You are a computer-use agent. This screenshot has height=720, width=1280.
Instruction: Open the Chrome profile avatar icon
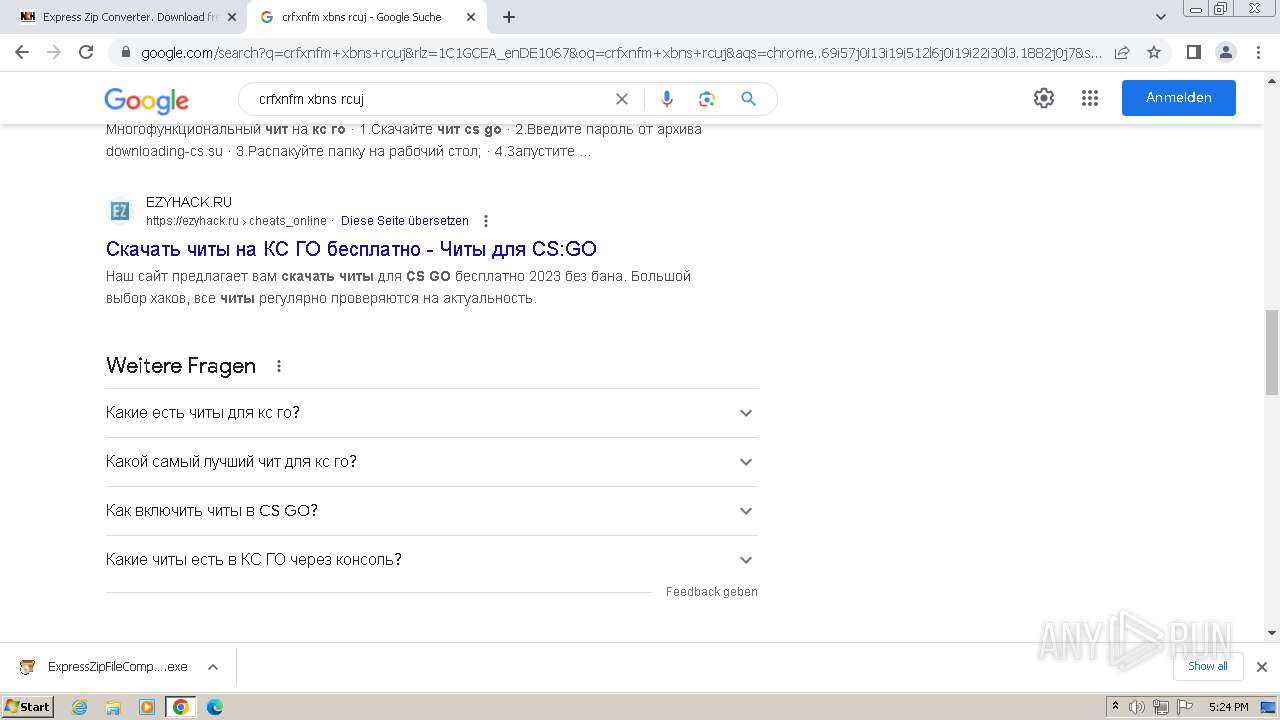[x=1225, y=52]
